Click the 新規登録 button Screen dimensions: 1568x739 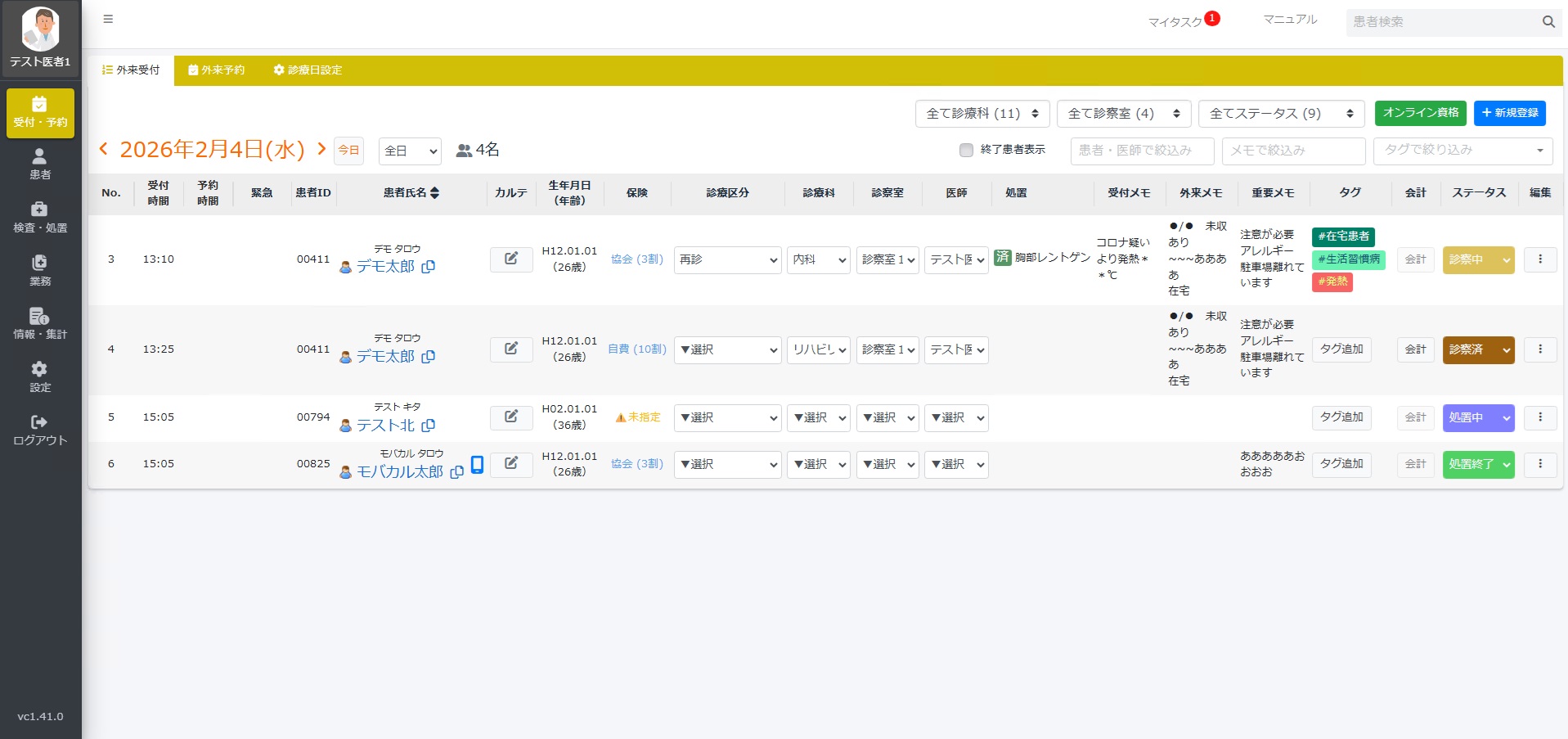pyautogui.click(x=1509, y=114)
